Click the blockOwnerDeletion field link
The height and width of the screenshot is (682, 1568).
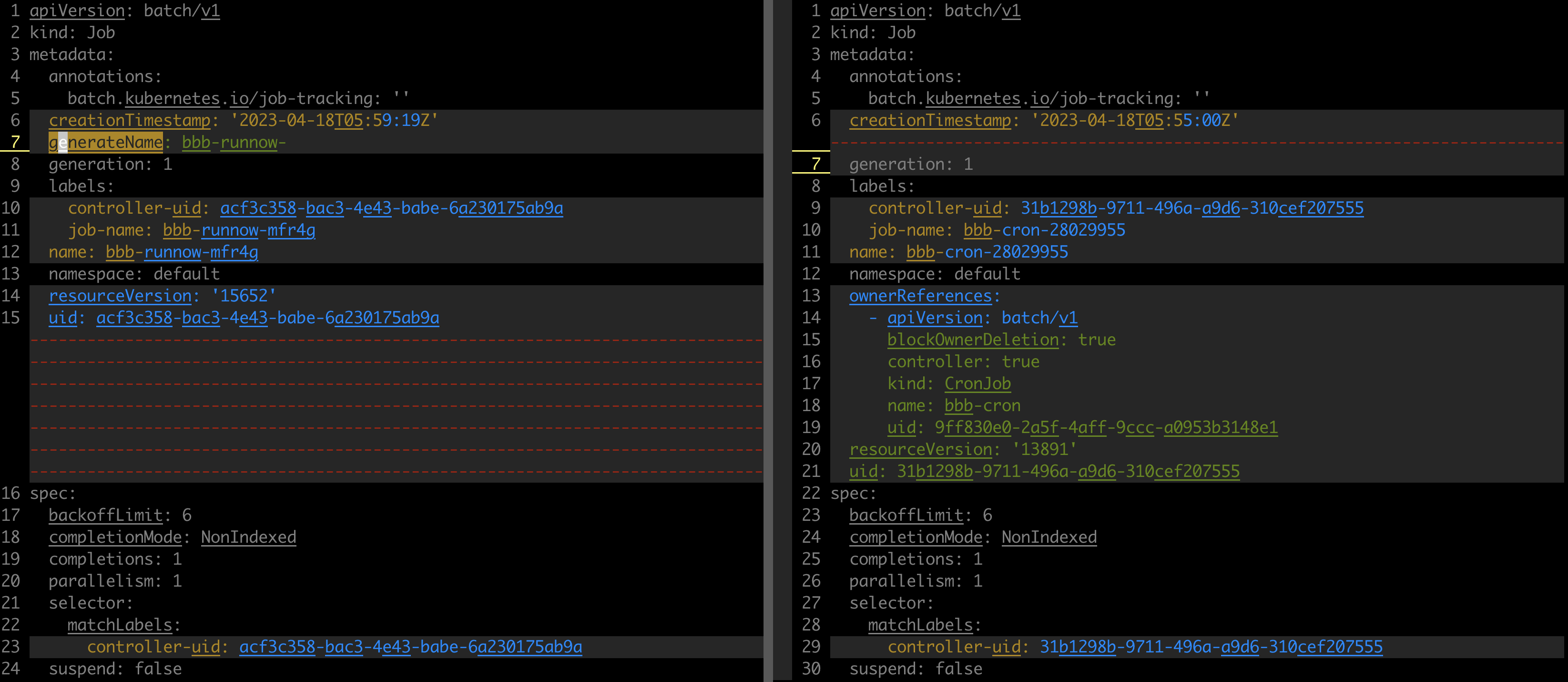pyautogui.click(x=973, y=339)
